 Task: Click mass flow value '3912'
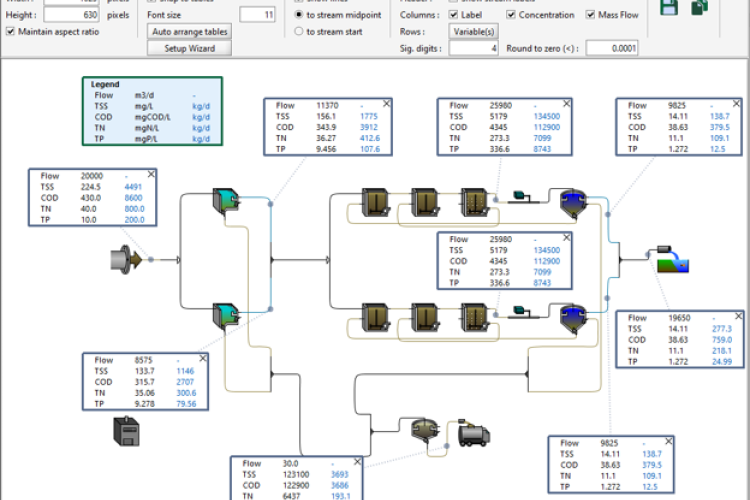(369, 127)
